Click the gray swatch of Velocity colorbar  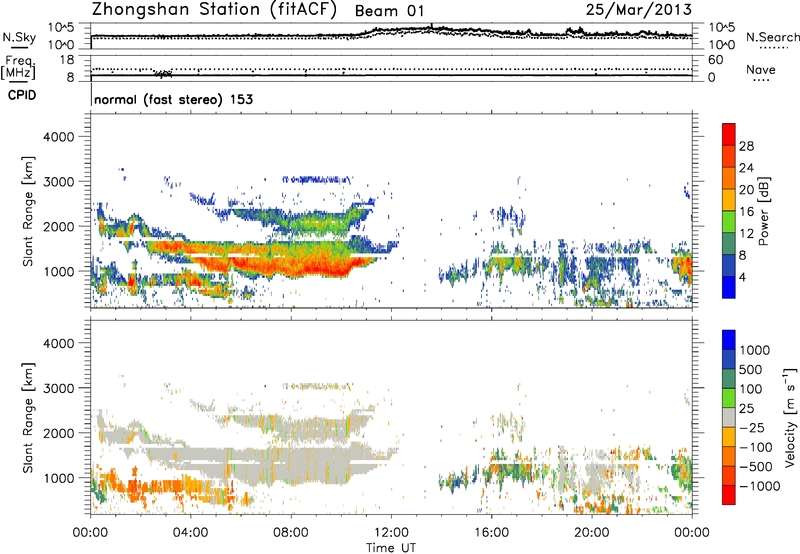(x=729, y=417)
